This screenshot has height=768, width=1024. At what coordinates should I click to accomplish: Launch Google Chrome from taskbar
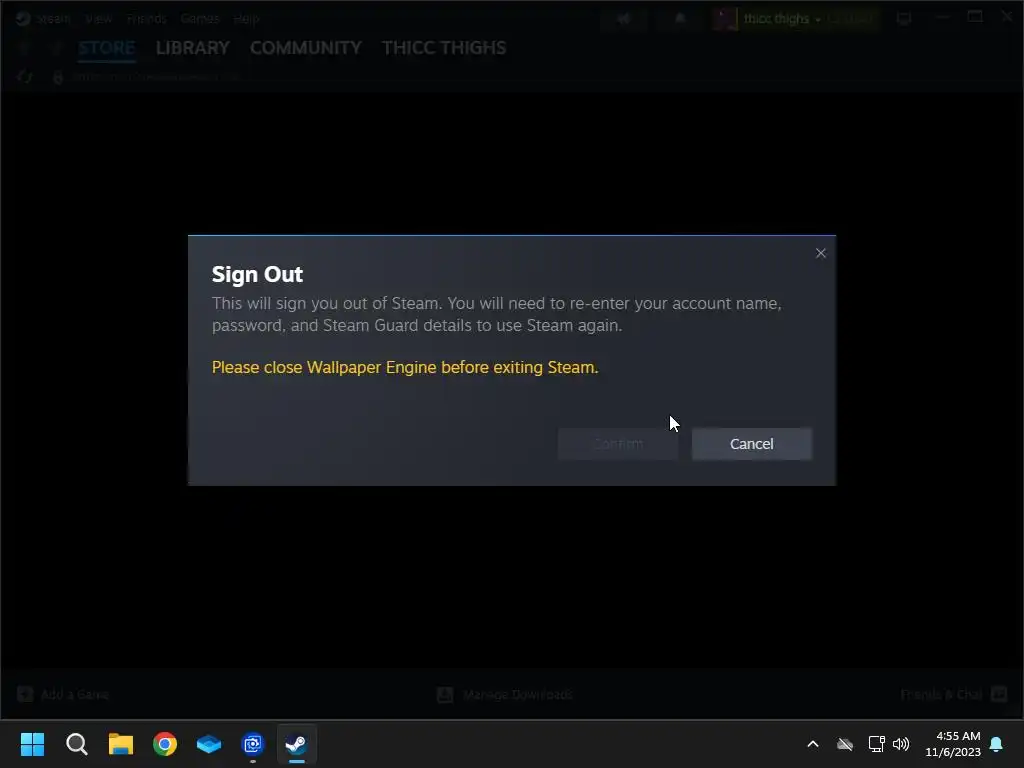tap(165, 744)
